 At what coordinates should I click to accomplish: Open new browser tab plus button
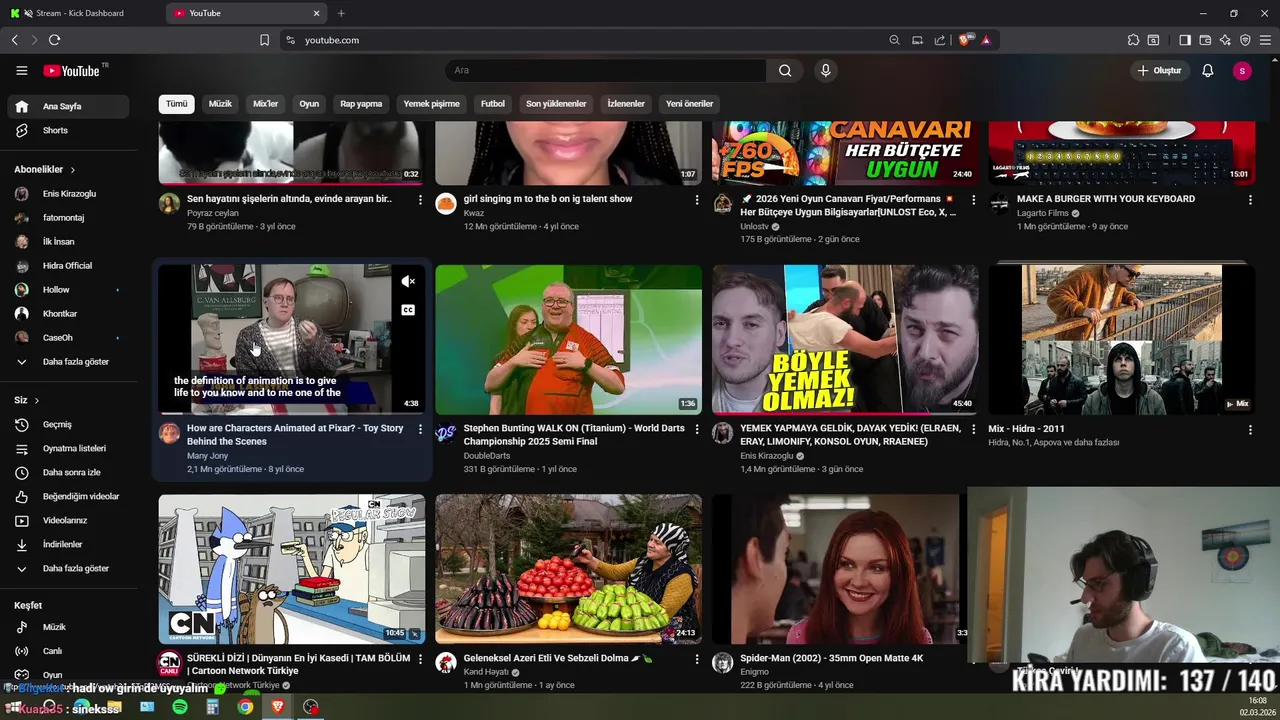[x=341, y=13]
